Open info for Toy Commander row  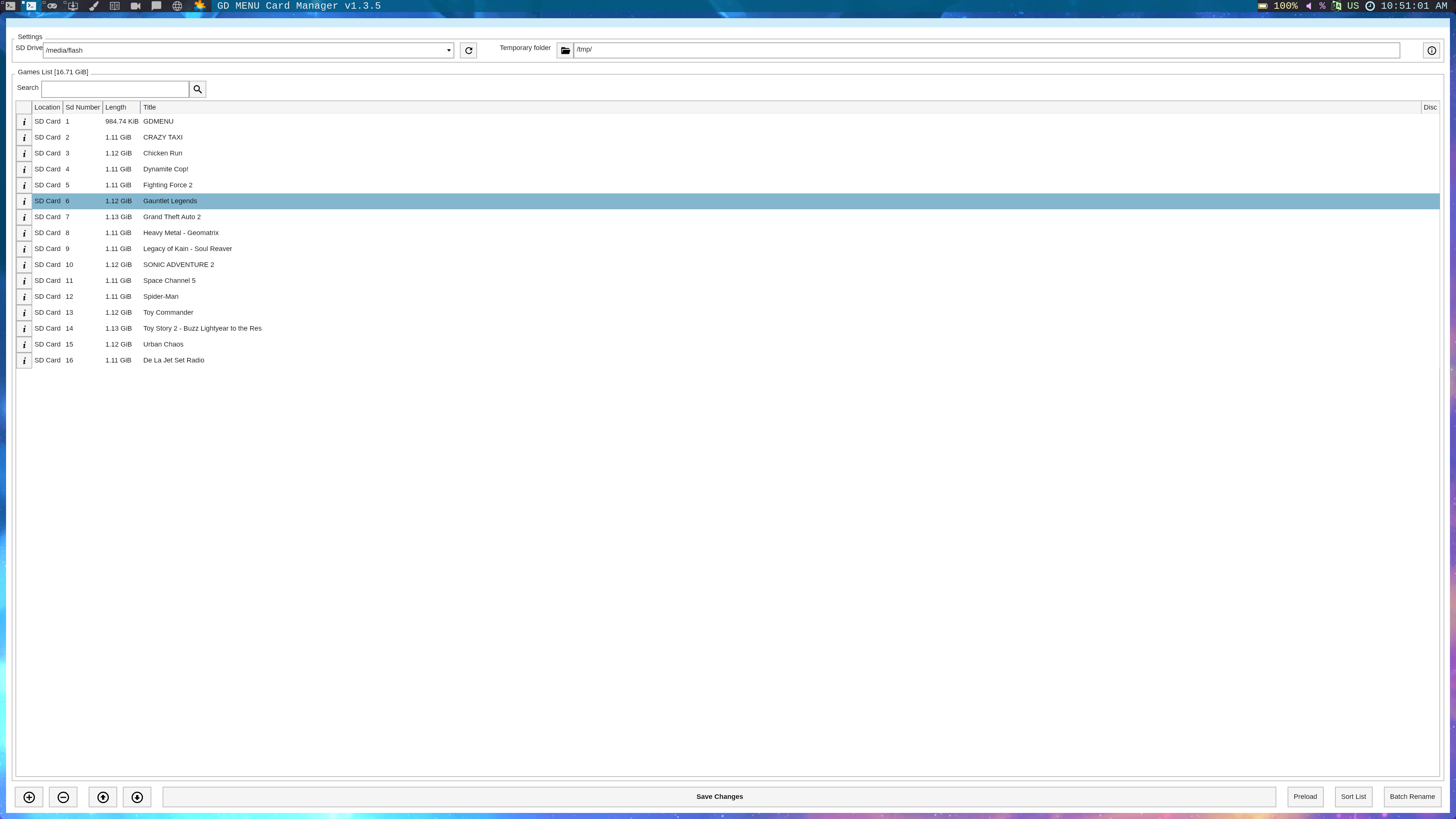[24, 312]
